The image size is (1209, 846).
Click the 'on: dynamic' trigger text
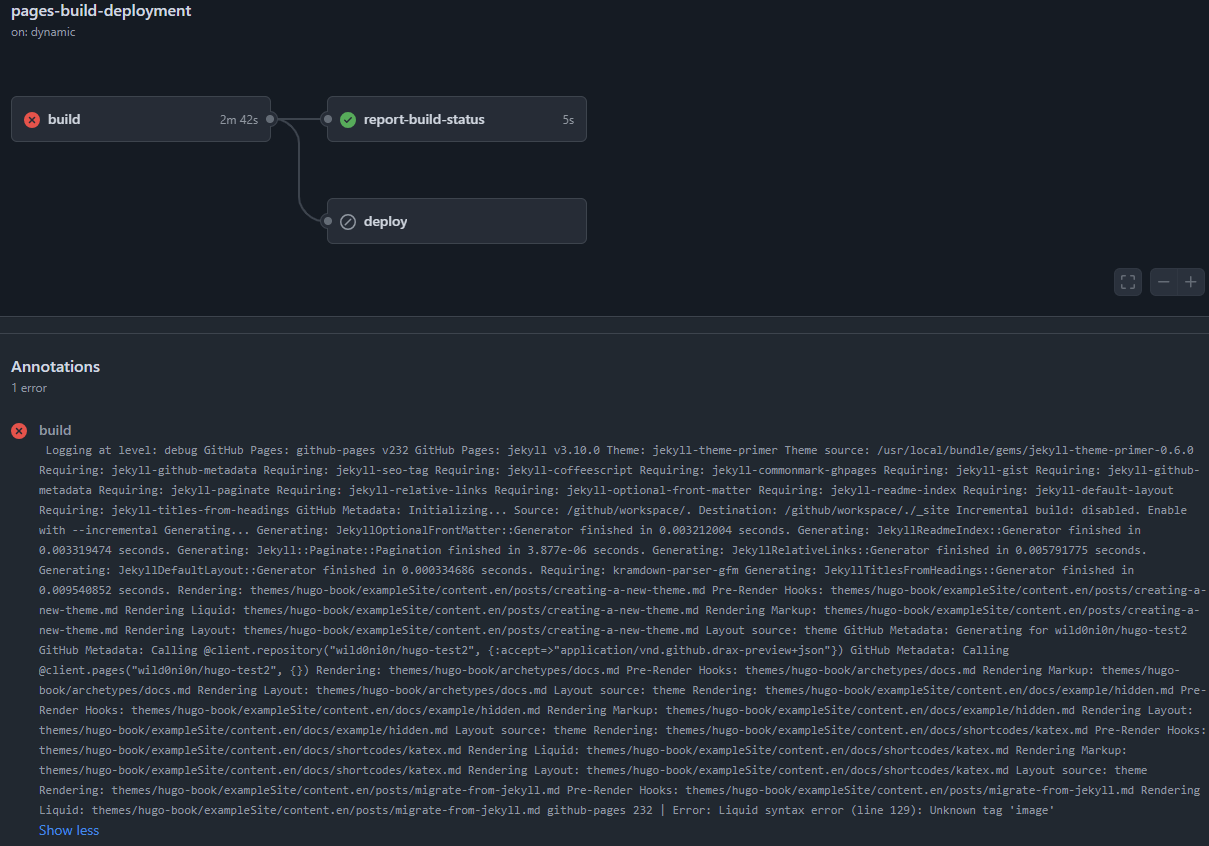pyautogui.click(x=43, y=32)
